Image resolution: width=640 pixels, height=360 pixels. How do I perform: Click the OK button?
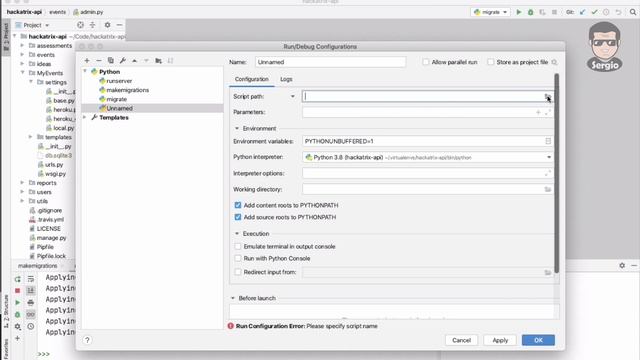tap(538, 340)
